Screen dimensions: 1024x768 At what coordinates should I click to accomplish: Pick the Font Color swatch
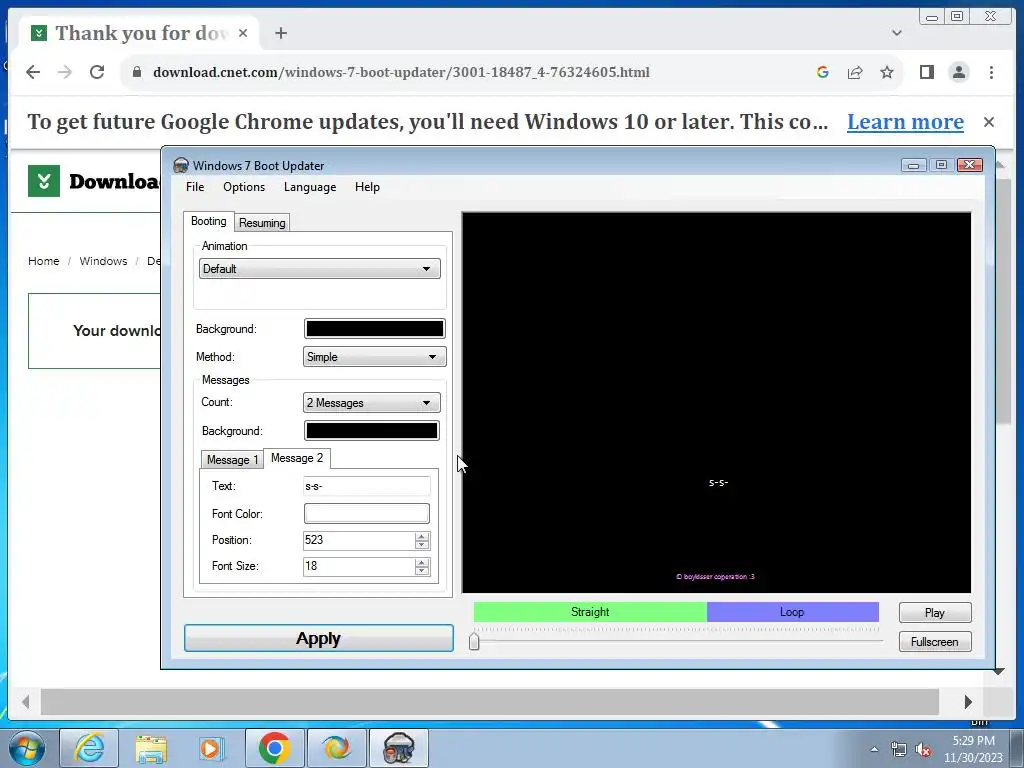(x=366, y=513)
